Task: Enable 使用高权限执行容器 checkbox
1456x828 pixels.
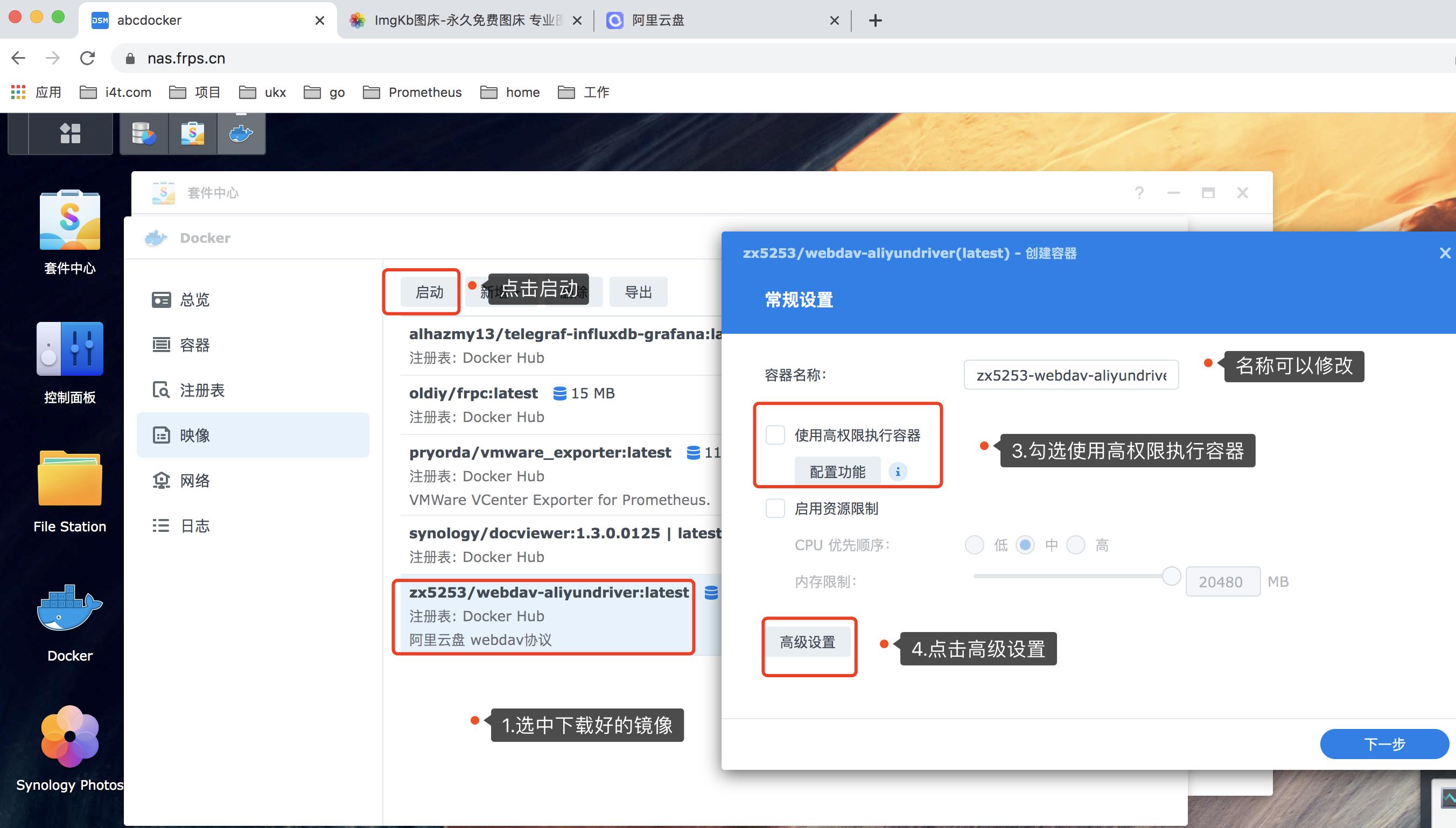Action: click(775, 435)
